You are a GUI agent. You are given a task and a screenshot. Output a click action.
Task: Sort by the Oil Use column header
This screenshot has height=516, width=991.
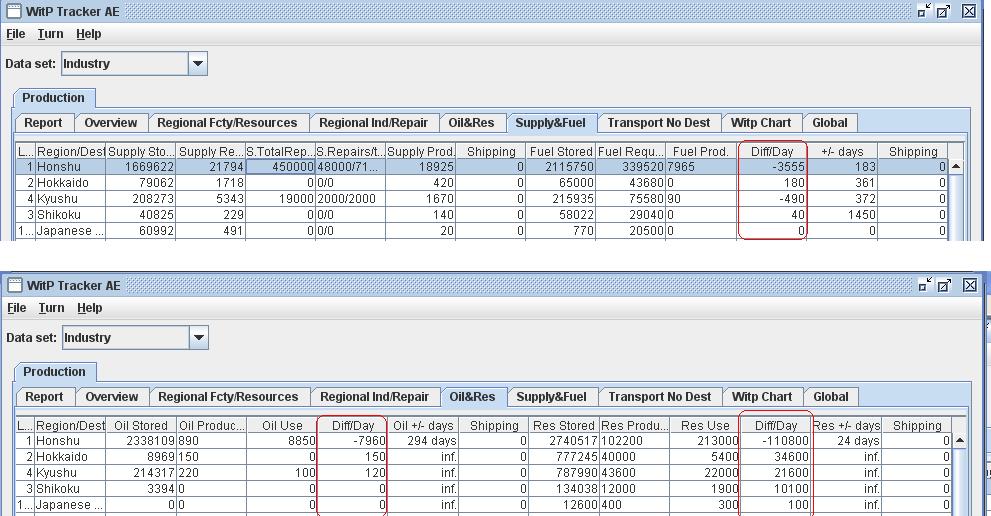click(282, 426)
